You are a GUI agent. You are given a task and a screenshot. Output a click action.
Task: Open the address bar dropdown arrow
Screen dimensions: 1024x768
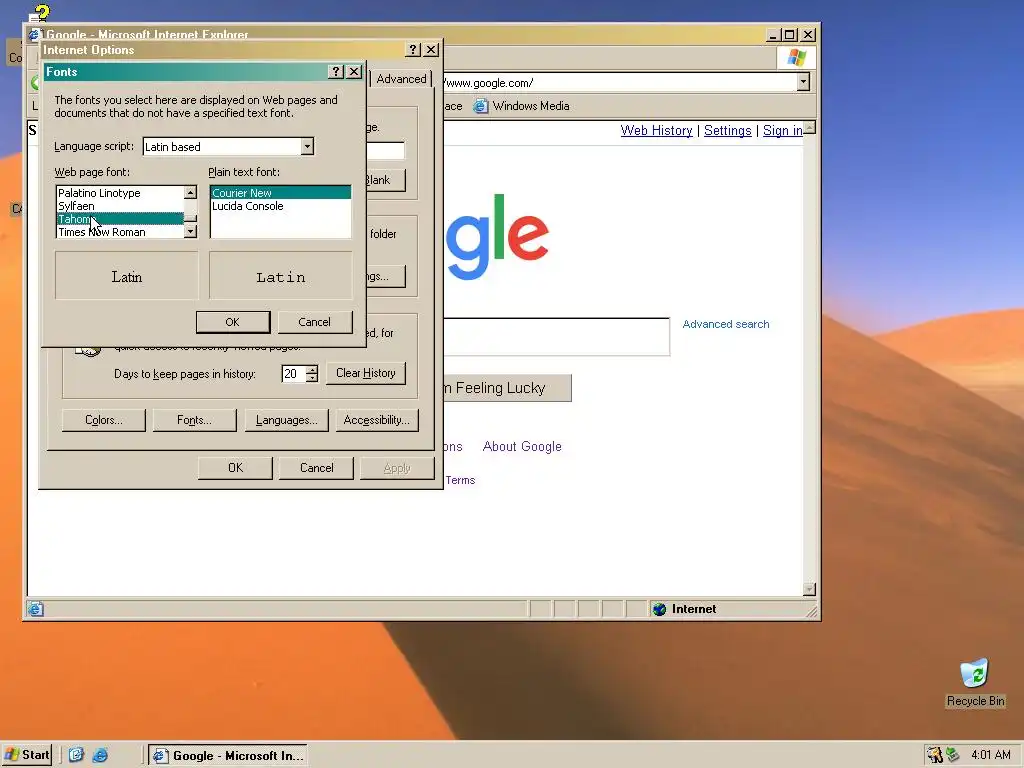point(803,82)
